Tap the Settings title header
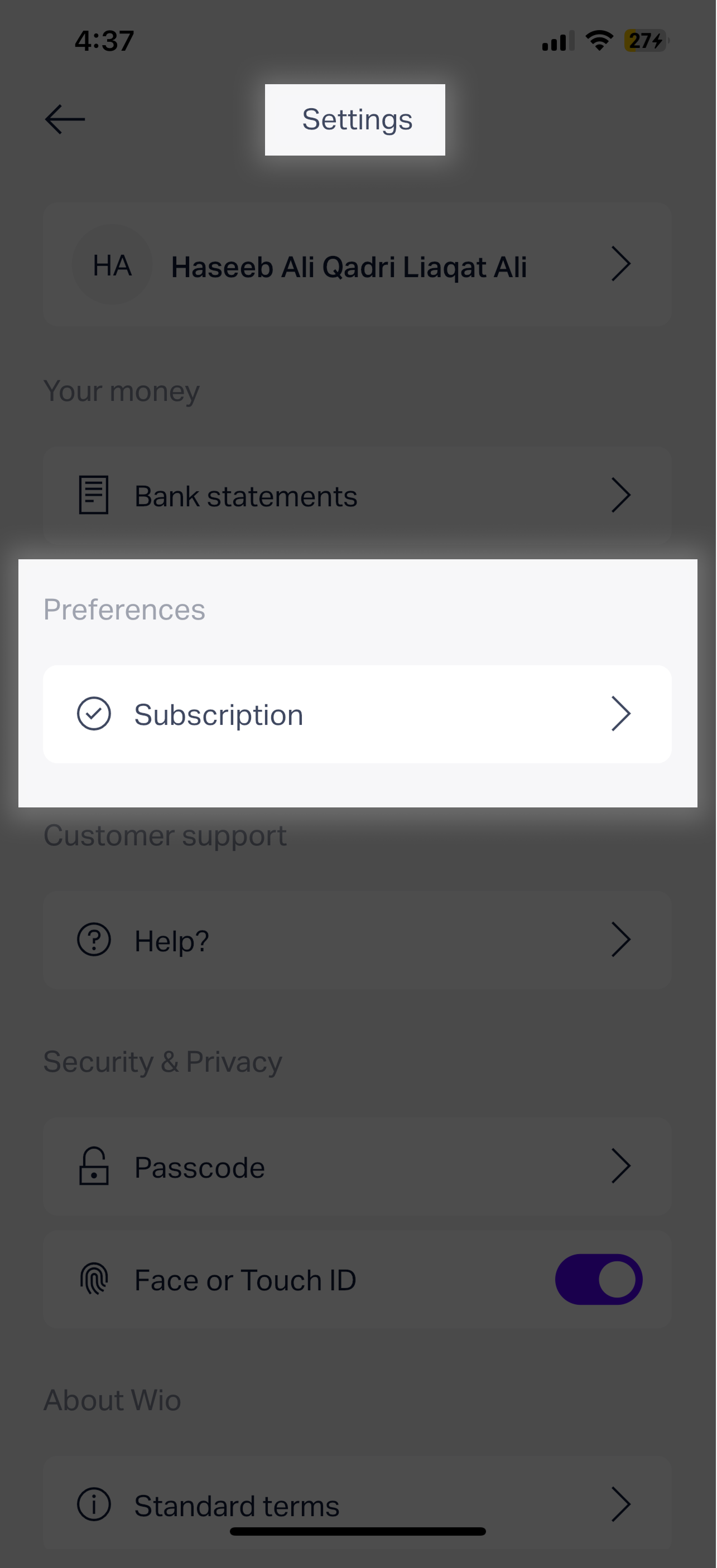The width and height of the screenshot is (717, 1568). [357, 119]
